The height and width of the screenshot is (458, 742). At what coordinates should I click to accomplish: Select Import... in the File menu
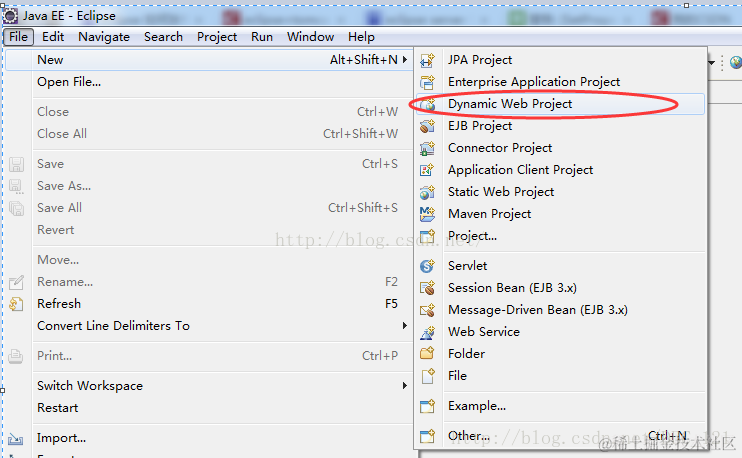[x=208, y=438]
